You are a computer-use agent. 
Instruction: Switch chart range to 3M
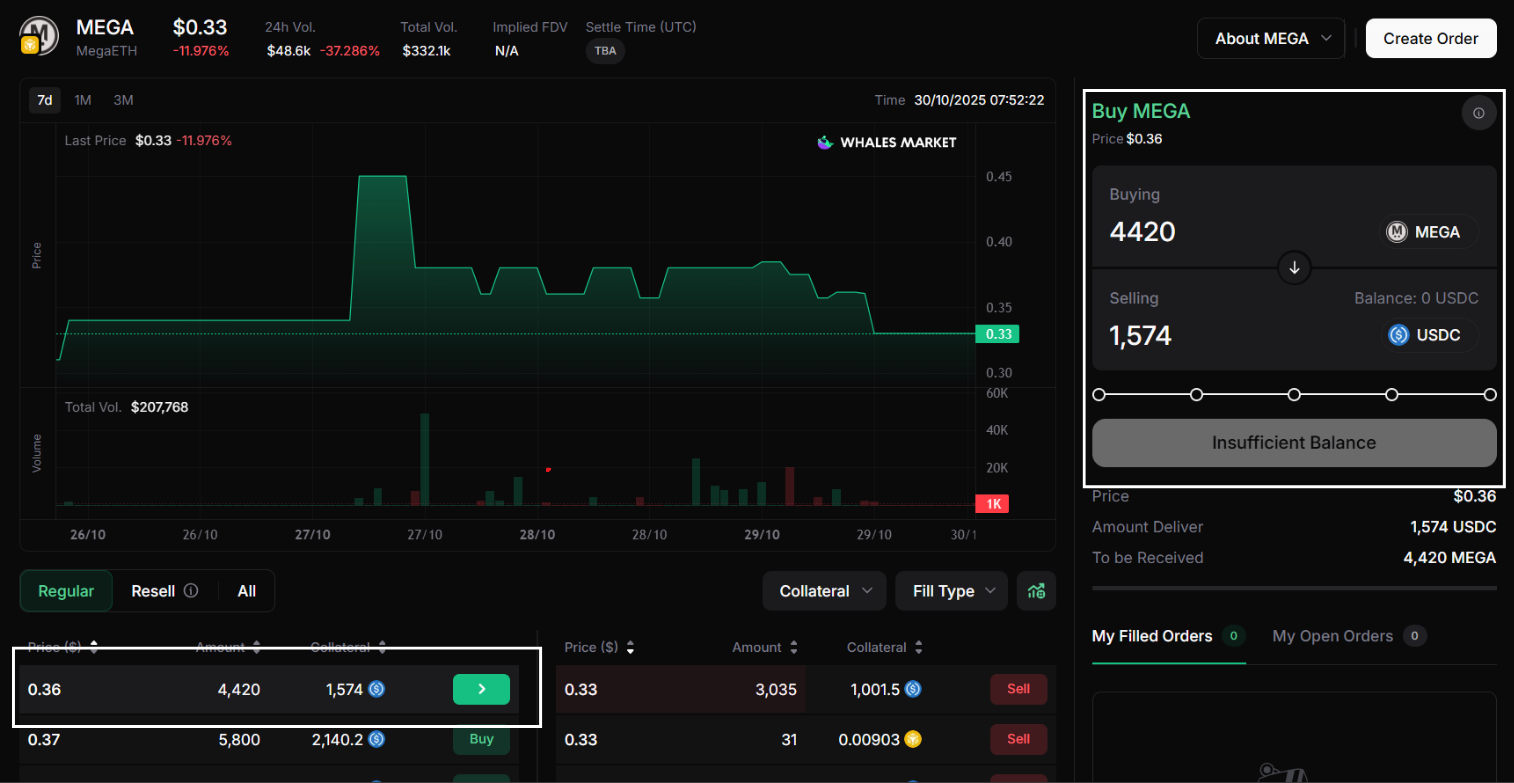point(123,100)
